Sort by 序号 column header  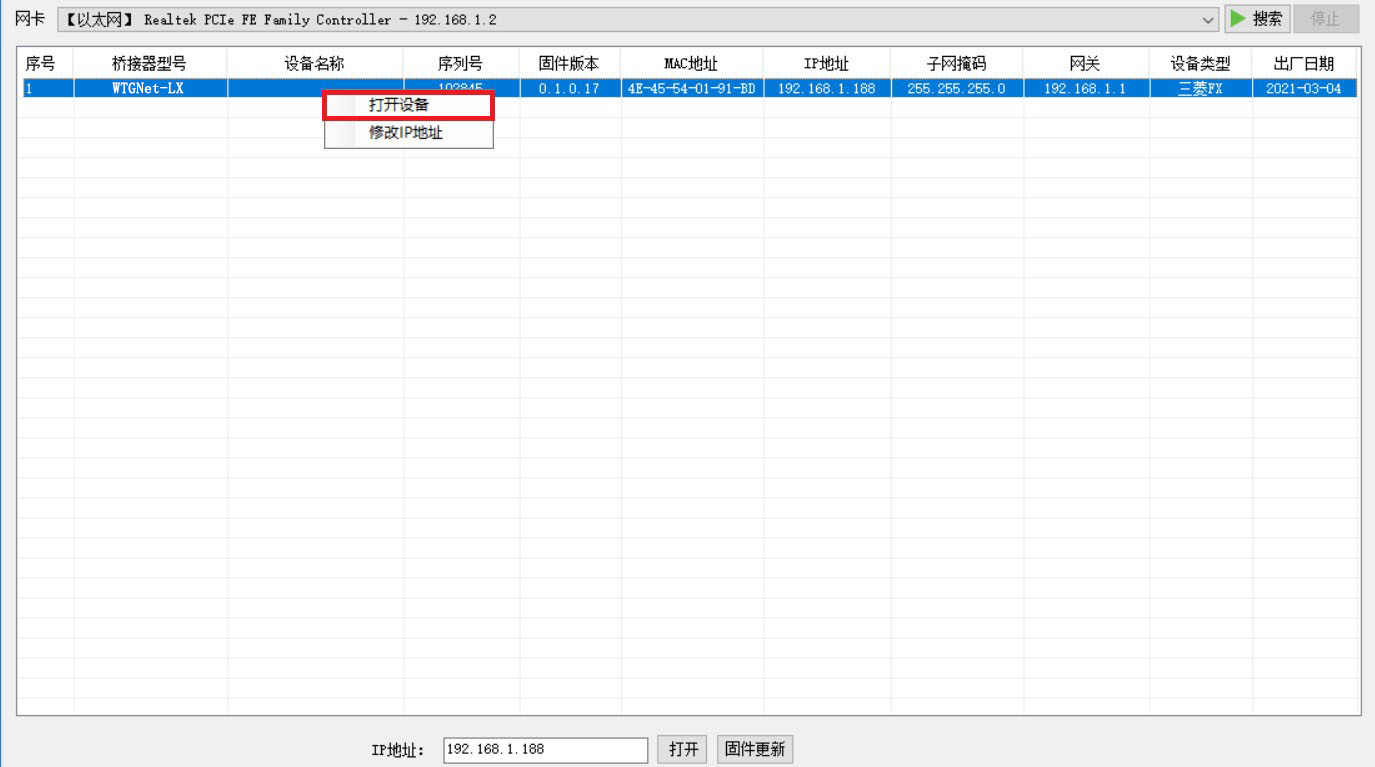46,63
